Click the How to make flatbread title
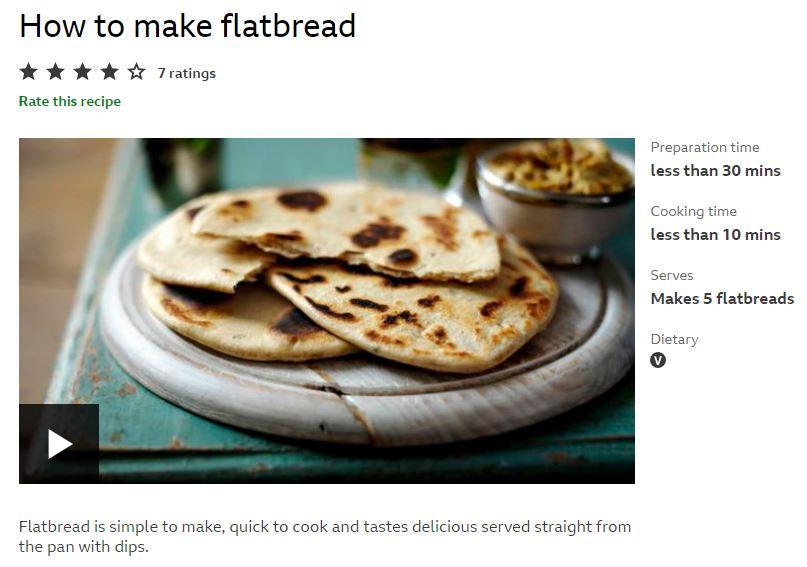This screenshot has width=807, height=567. pyautogui.click(x=187, y=26)
